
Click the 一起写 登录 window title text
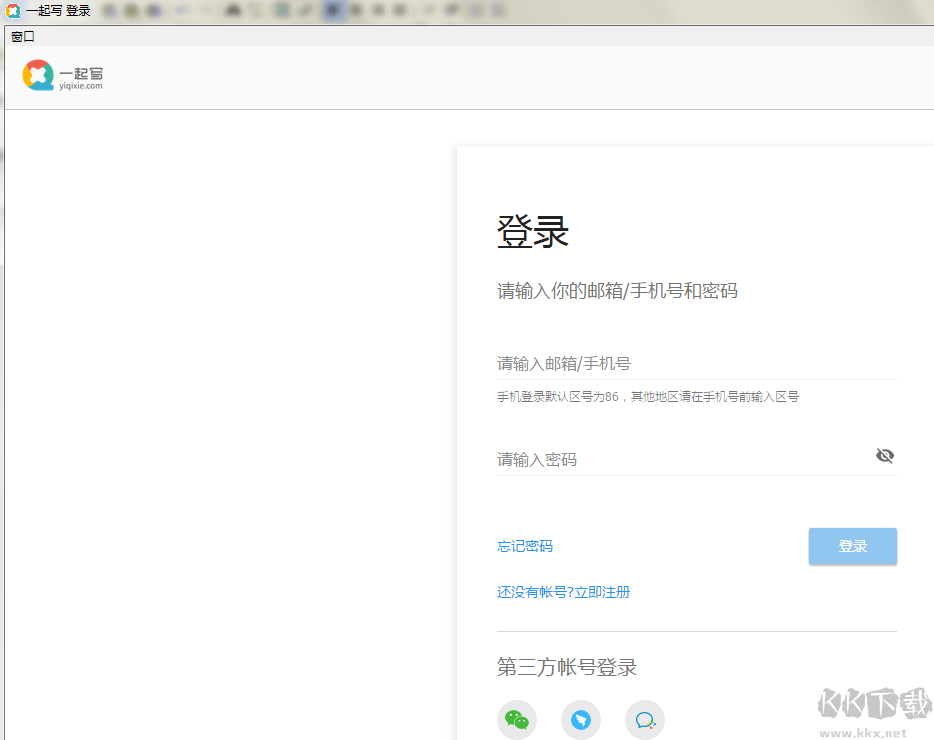58,10
